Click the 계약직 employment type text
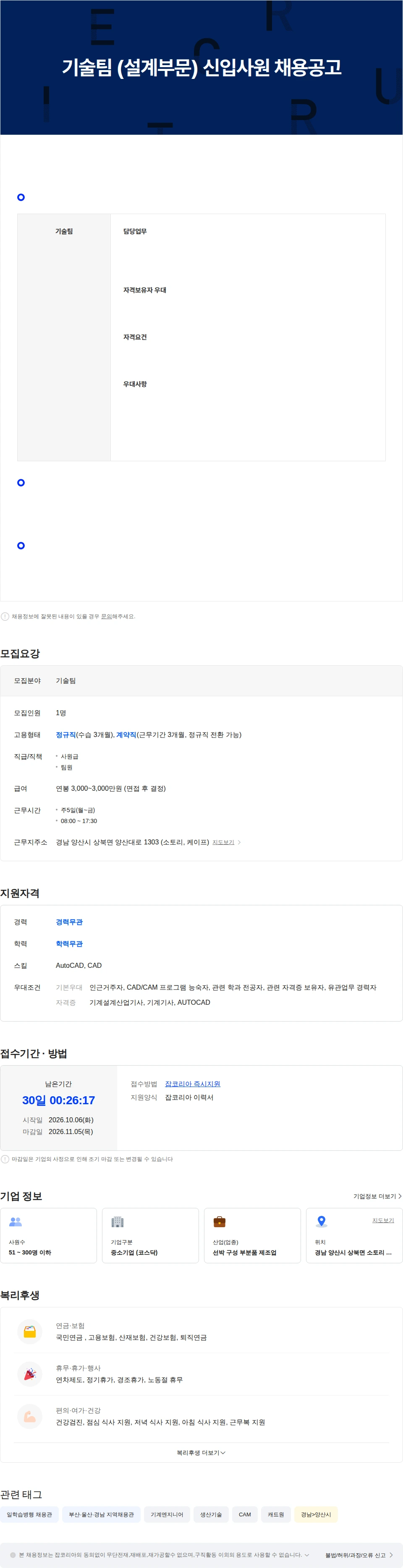 click(126, 735)
